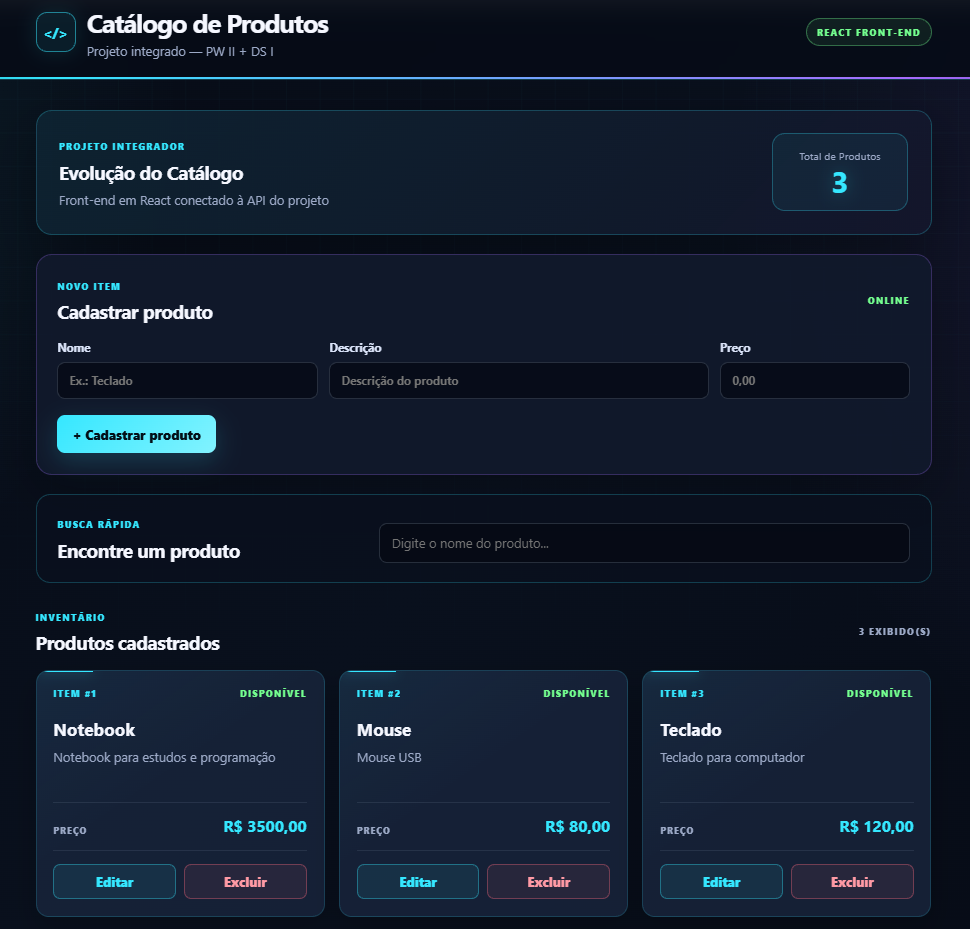Click the product search field

pos(644,543)
